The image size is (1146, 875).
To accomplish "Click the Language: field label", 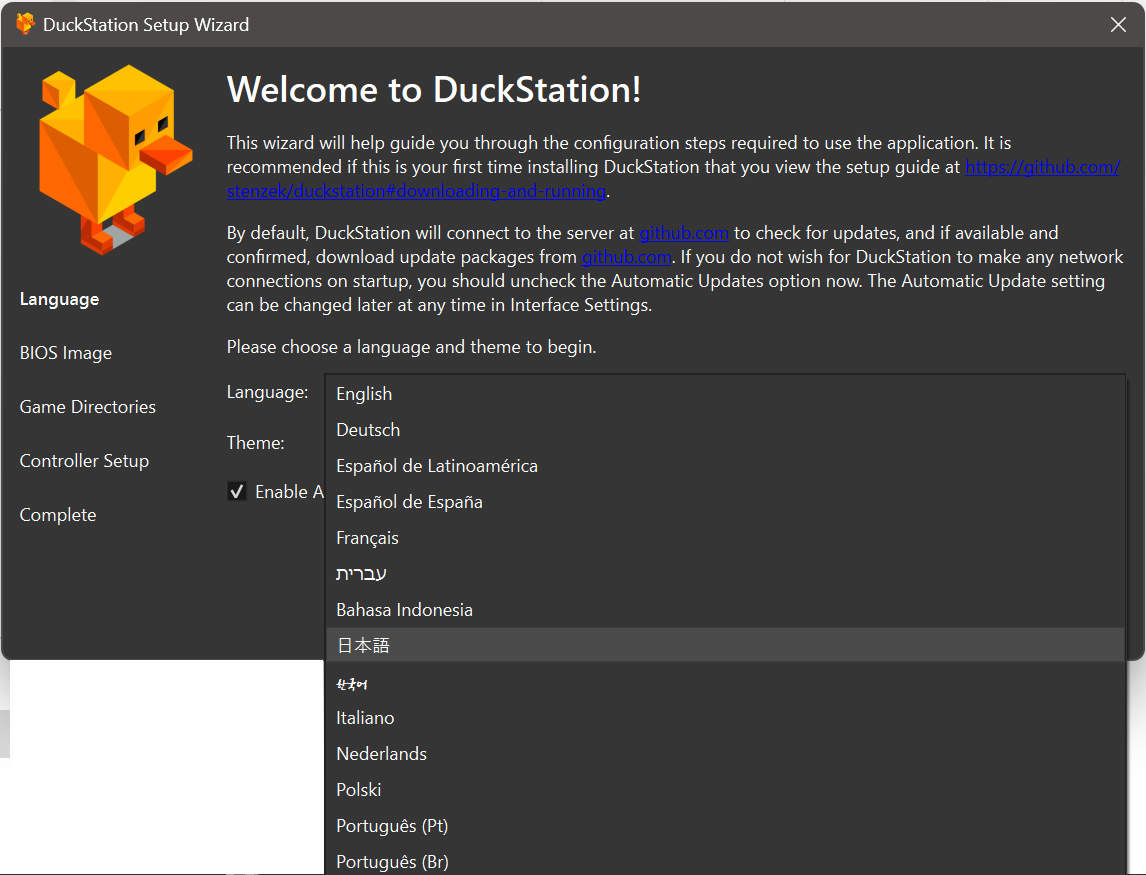I will [x=267, y=393].
